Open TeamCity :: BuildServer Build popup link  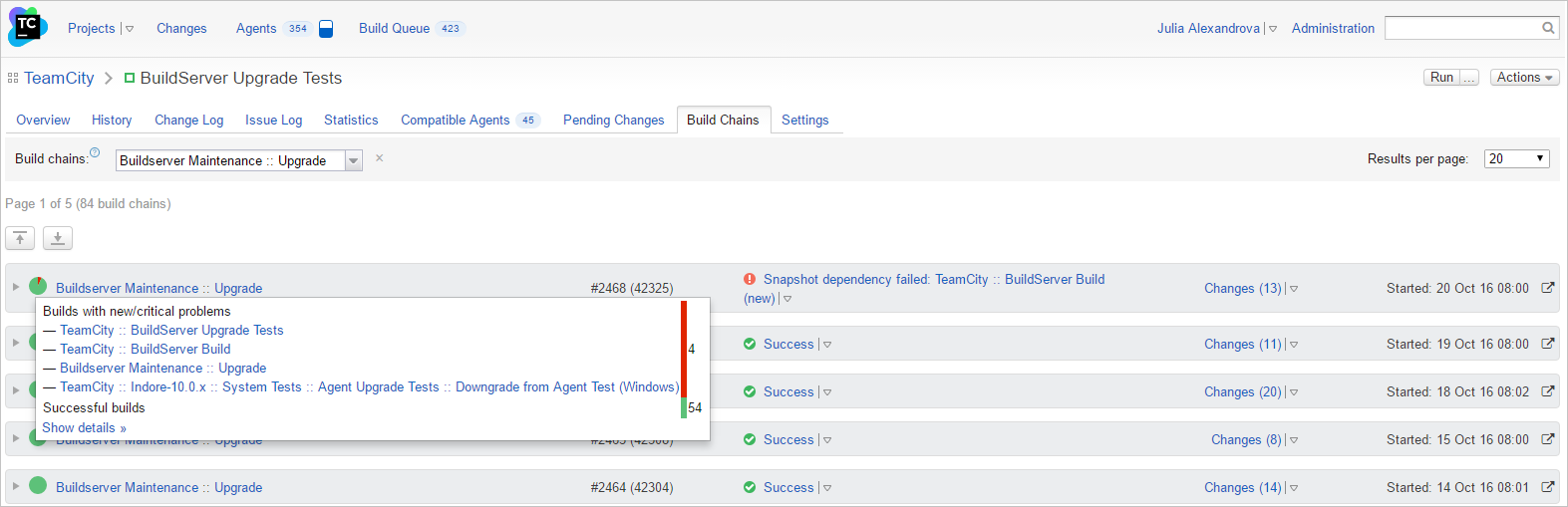[146, 349]
